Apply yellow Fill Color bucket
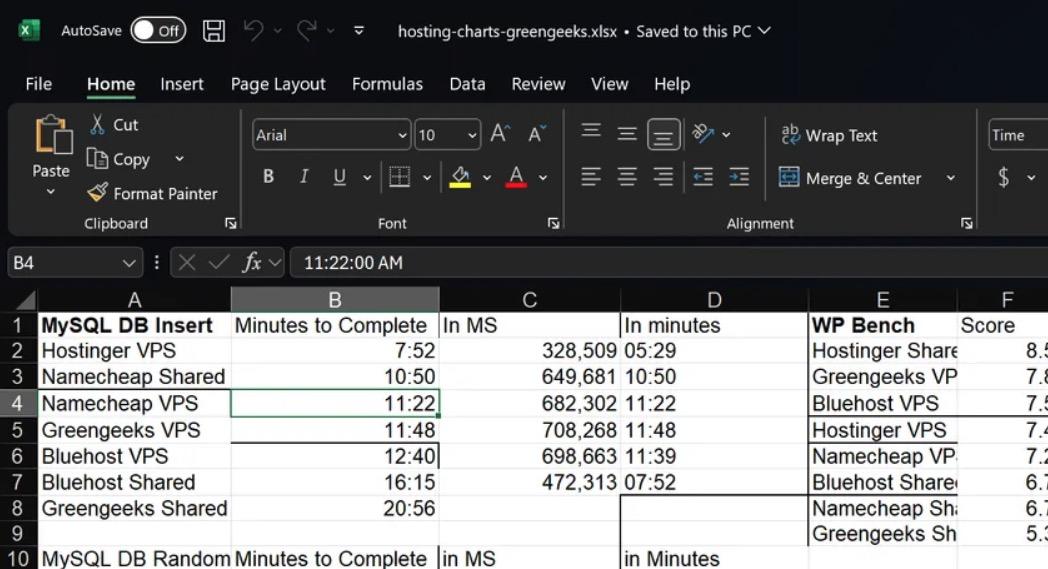The height and width of the screenshot is (569, 1048). pyautogui.click(x=460, y=177)
